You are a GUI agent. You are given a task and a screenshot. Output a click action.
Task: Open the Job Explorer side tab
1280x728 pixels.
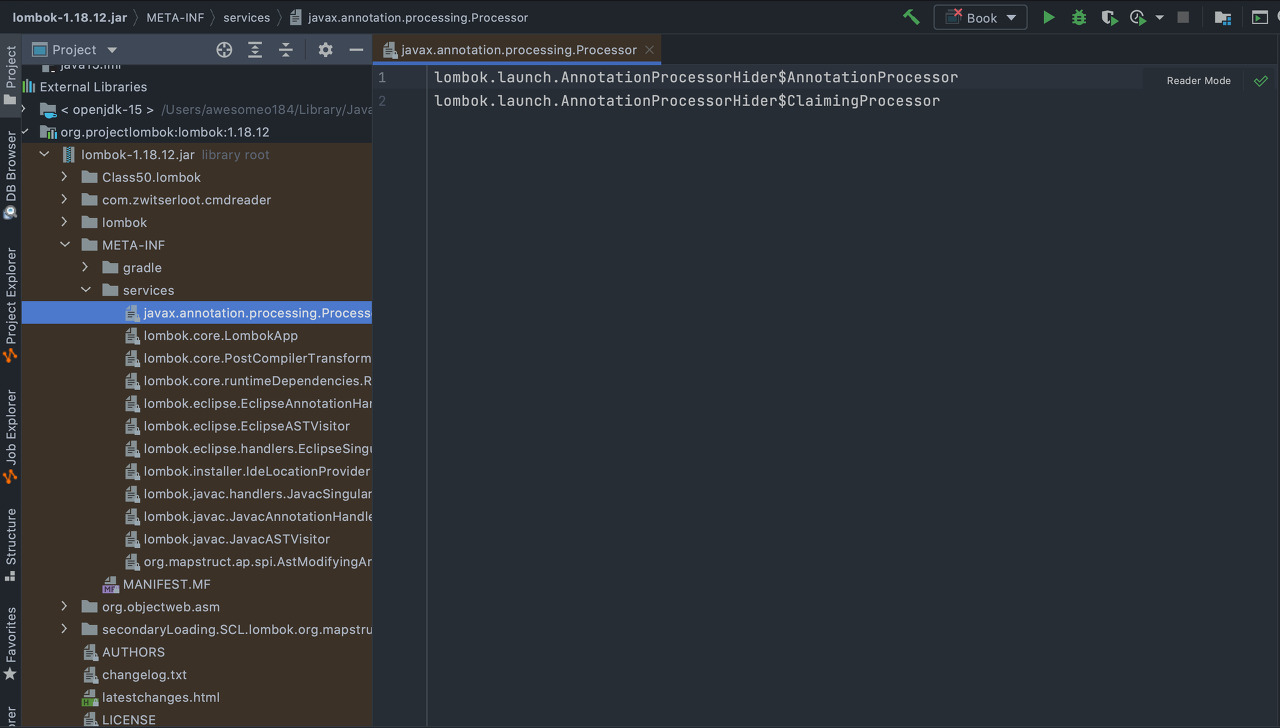point(10,437)
